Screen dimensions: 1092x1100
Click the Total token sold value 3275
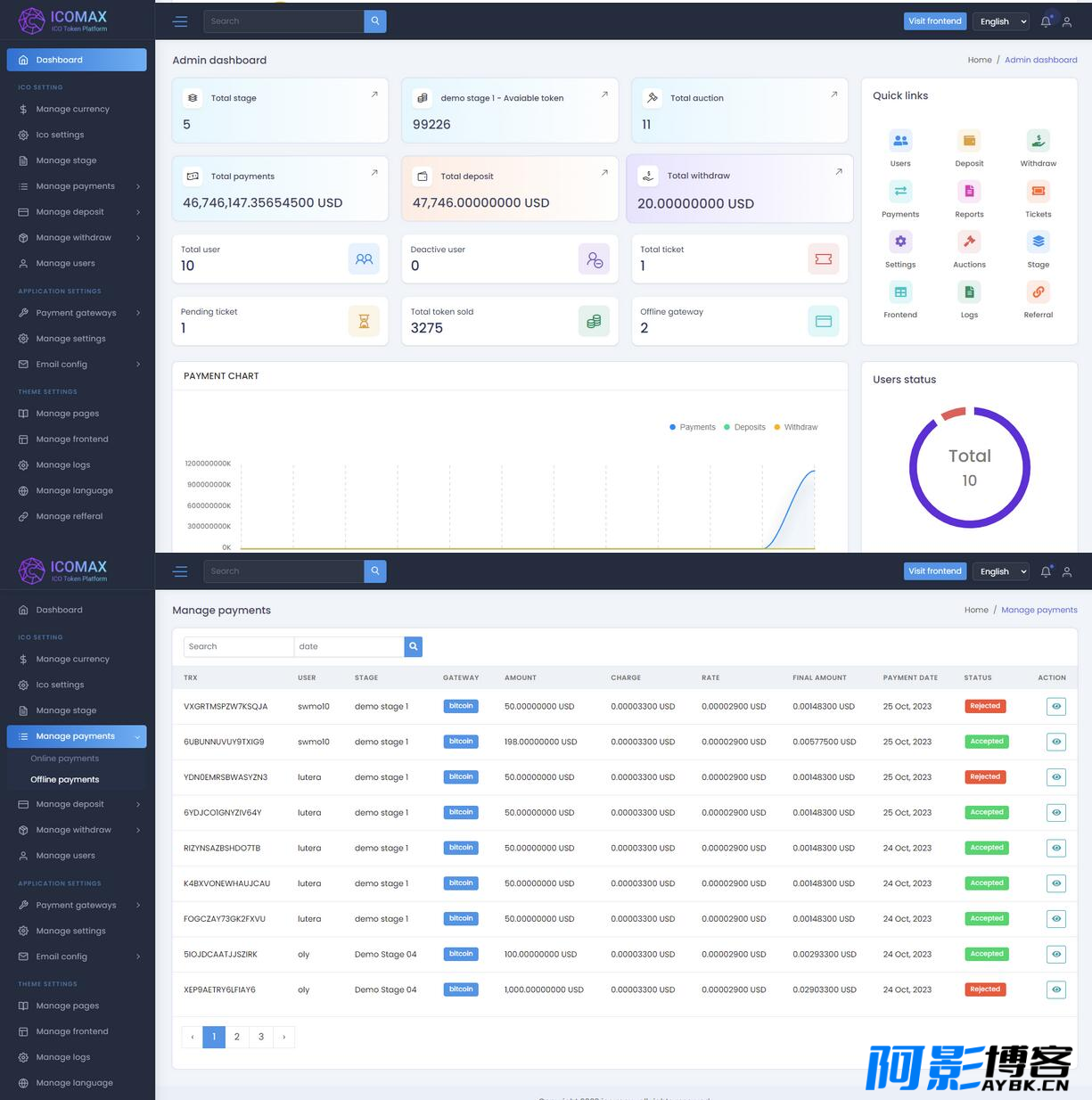(427, 328)
